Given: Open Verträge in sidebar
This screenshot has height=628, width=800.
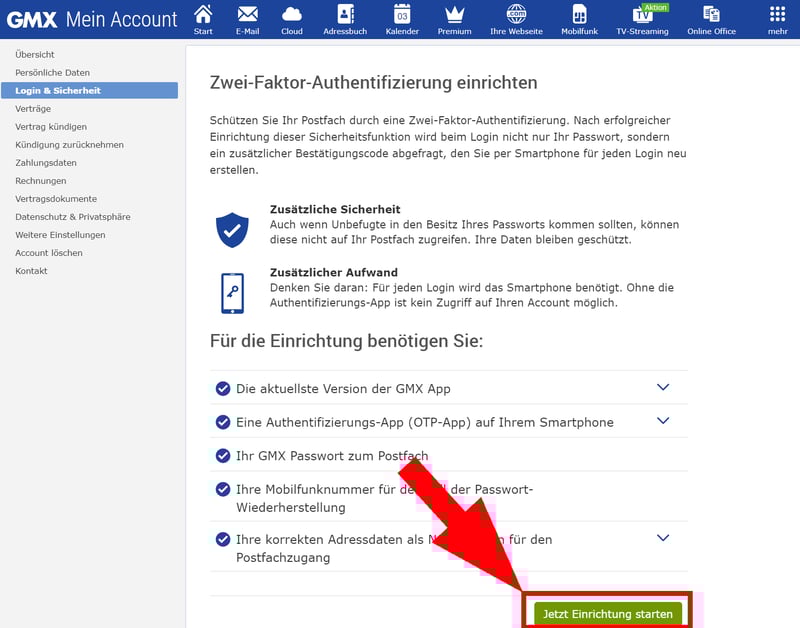Looking at the screenshot, I should 33,109.
